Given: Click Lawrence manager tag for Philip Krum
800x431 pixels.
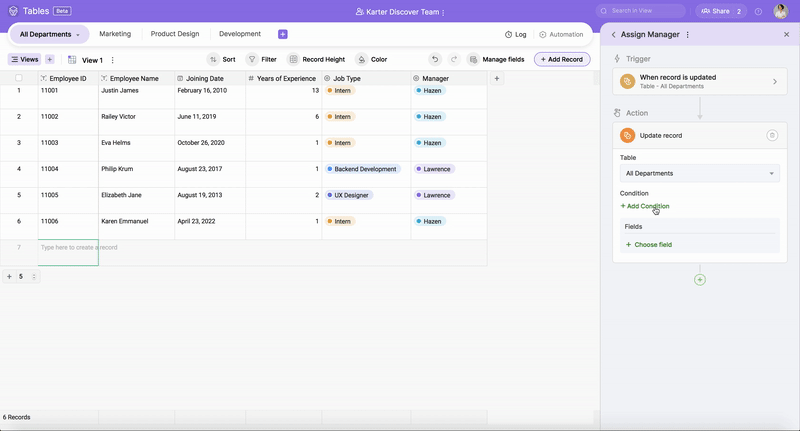Looking at the screenshot, I should pyautogui.click(x=434, y=169).
